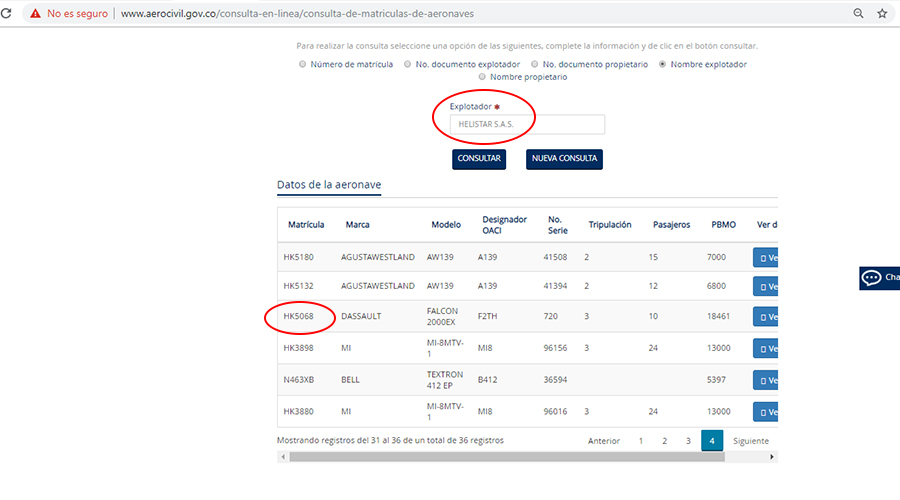Click the N463XB matrícula cell
Viewport: 900px width, 500px height.
coord(298,379)
